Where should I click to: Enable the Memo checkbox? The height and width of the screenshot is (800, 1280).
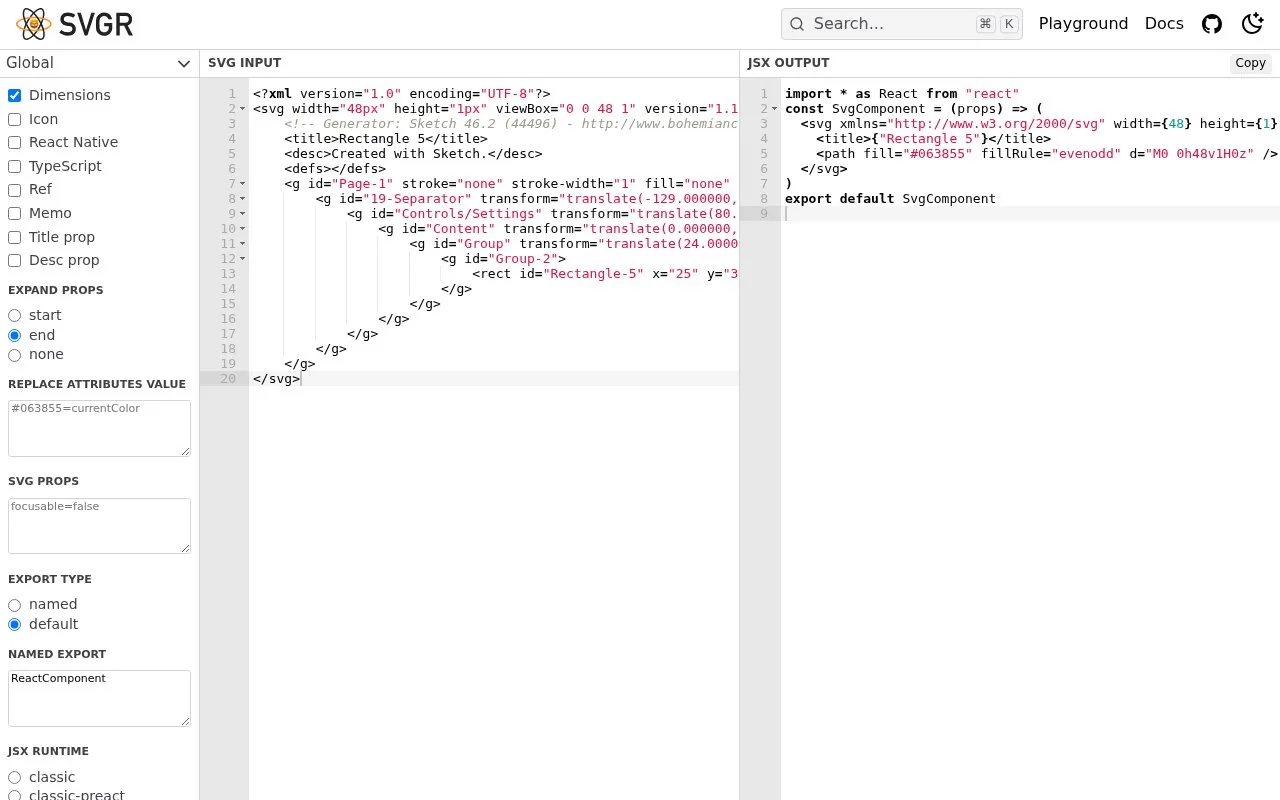click(14, 213)
